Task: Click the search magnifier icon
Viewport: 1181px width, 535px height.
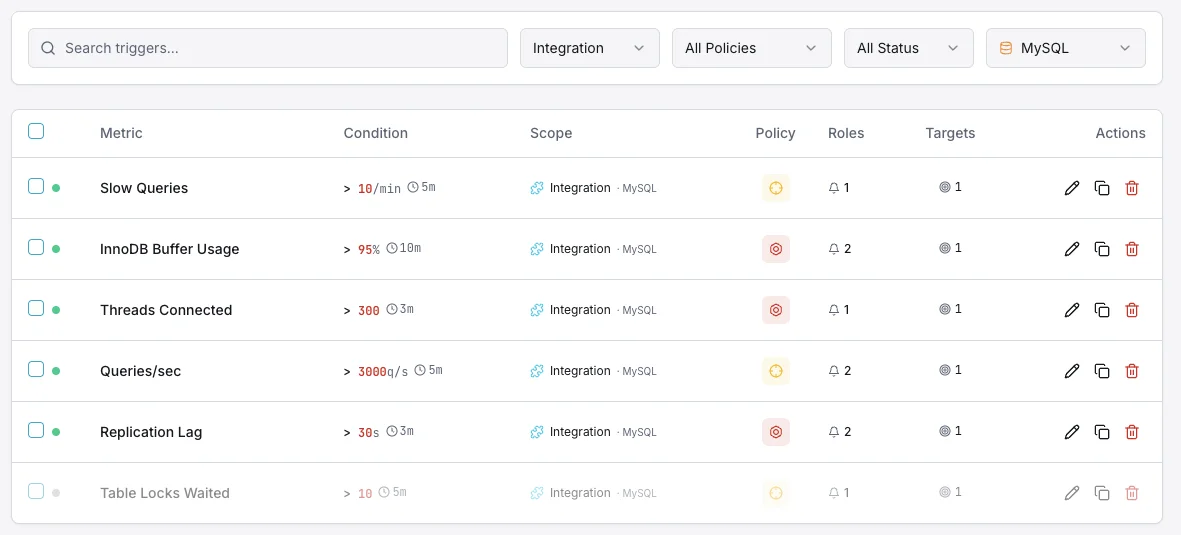Action: [48, 48]
